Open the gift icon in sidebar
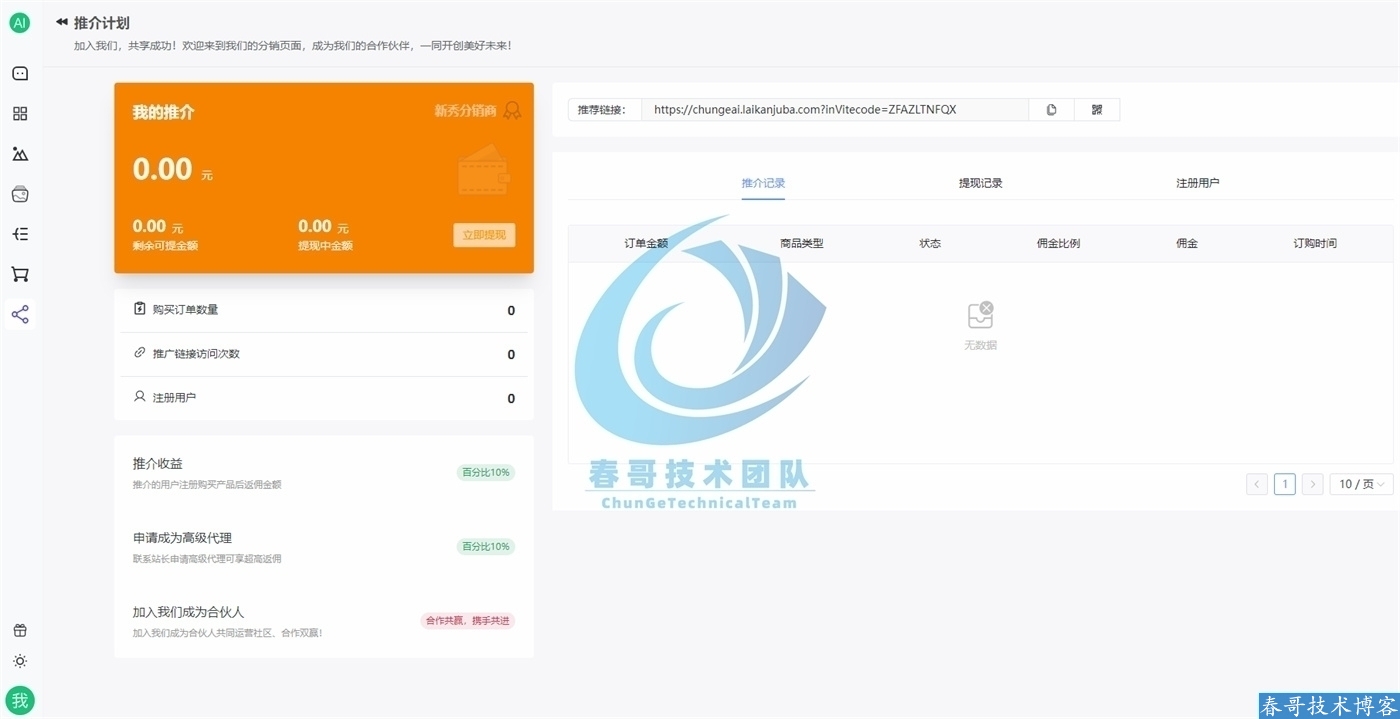 (x=20, y=630)
